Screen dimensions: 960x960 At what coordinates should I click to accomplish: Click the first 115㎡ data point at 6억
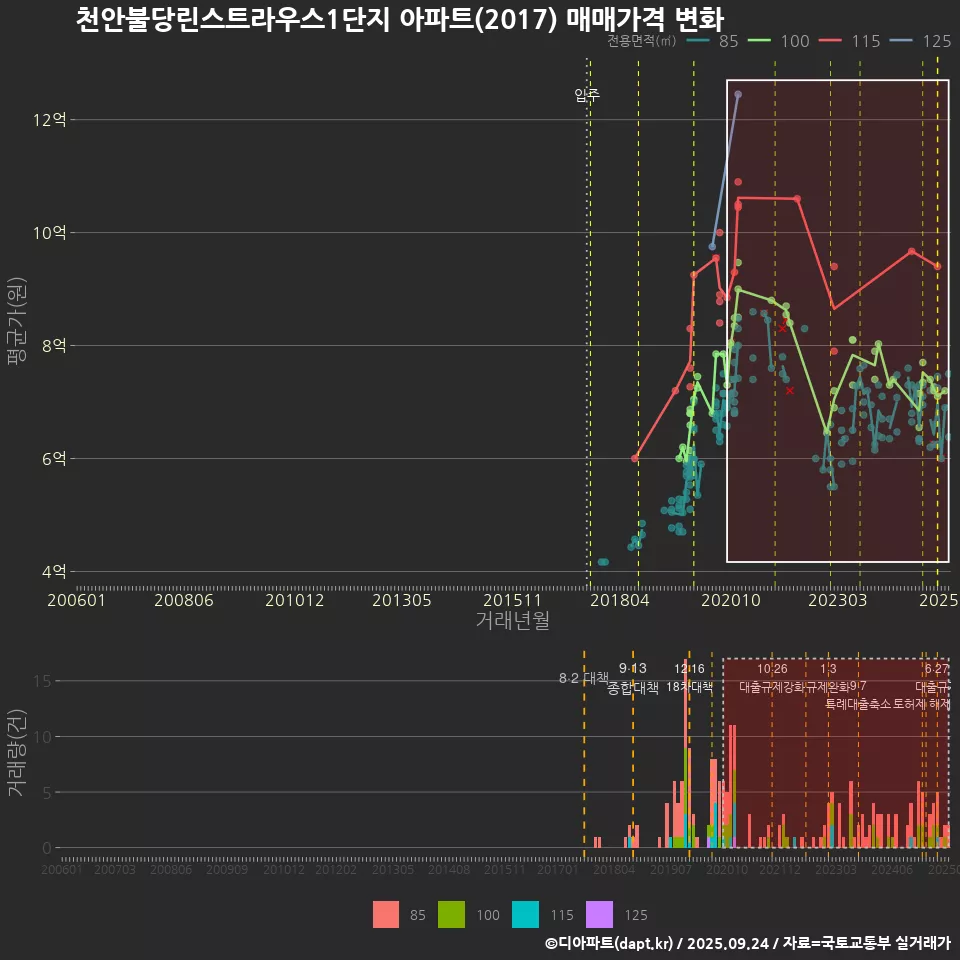pos(635,458)
